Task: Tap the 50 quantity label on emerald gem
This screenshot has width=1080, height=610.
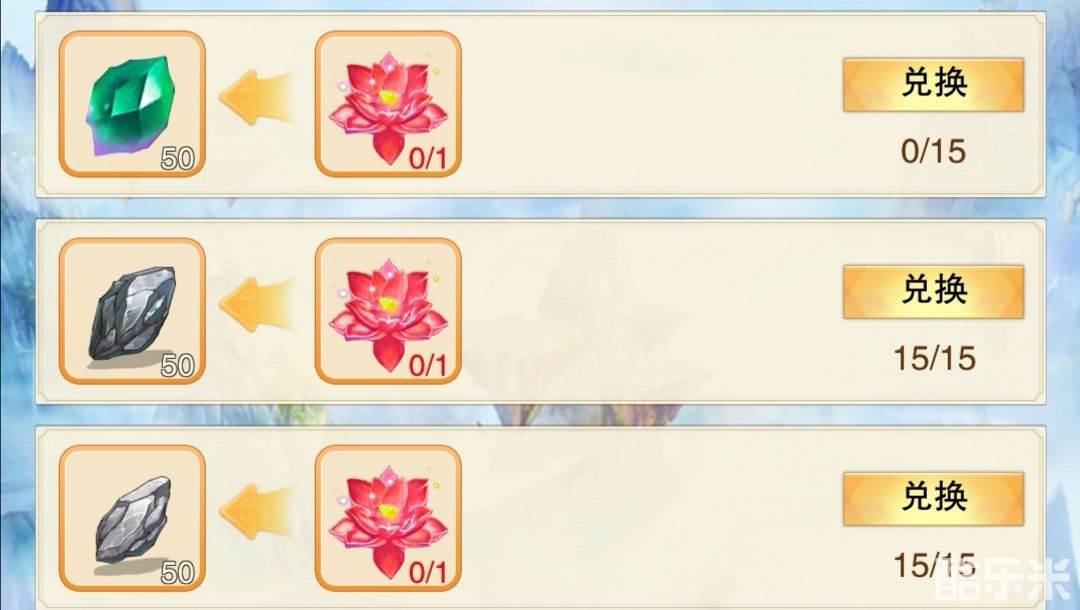Action: point(178,159)
